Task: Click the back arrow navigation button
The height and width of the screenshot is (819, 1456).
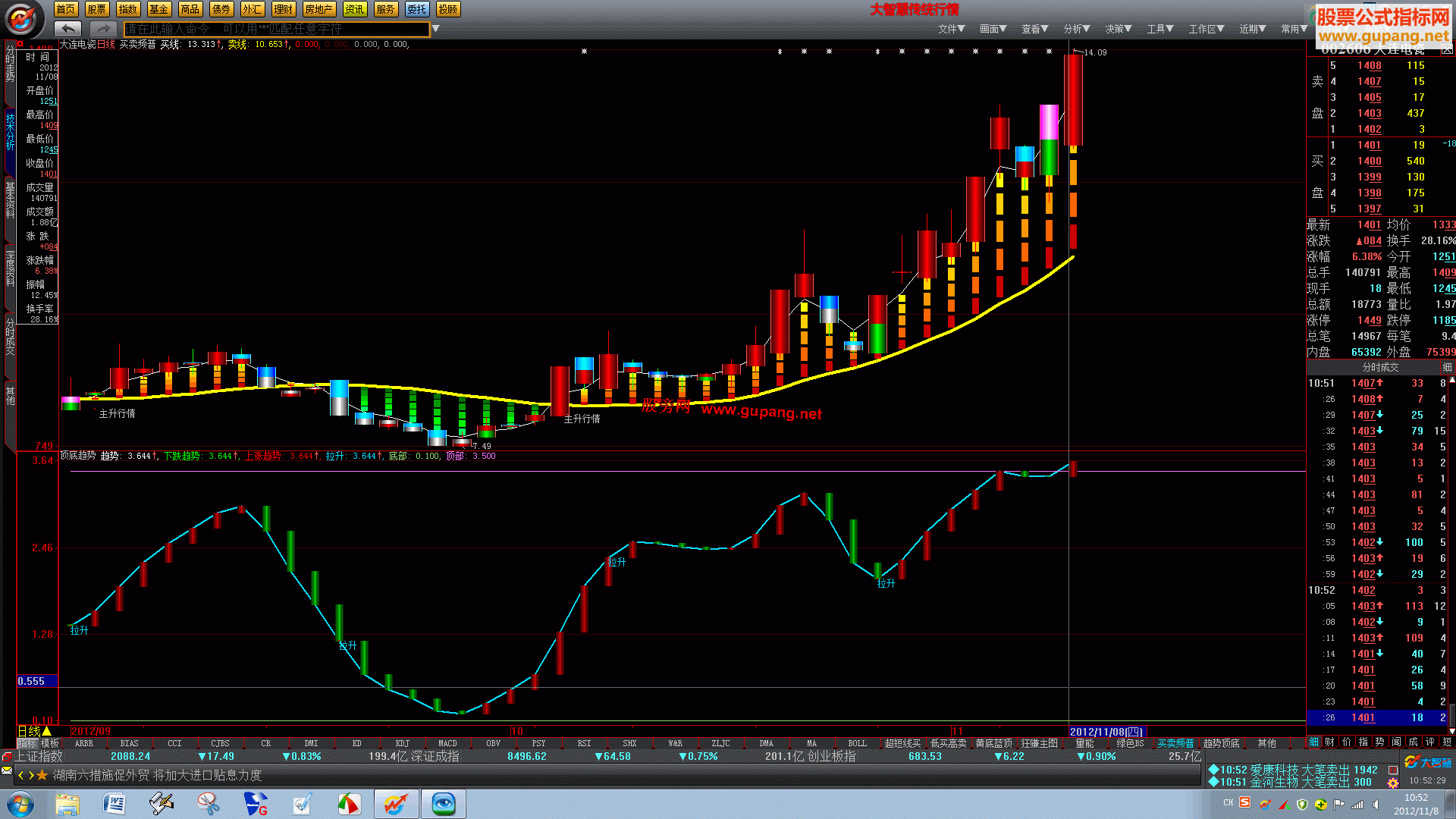Action: pyautogui.click(x=68, y=29)
